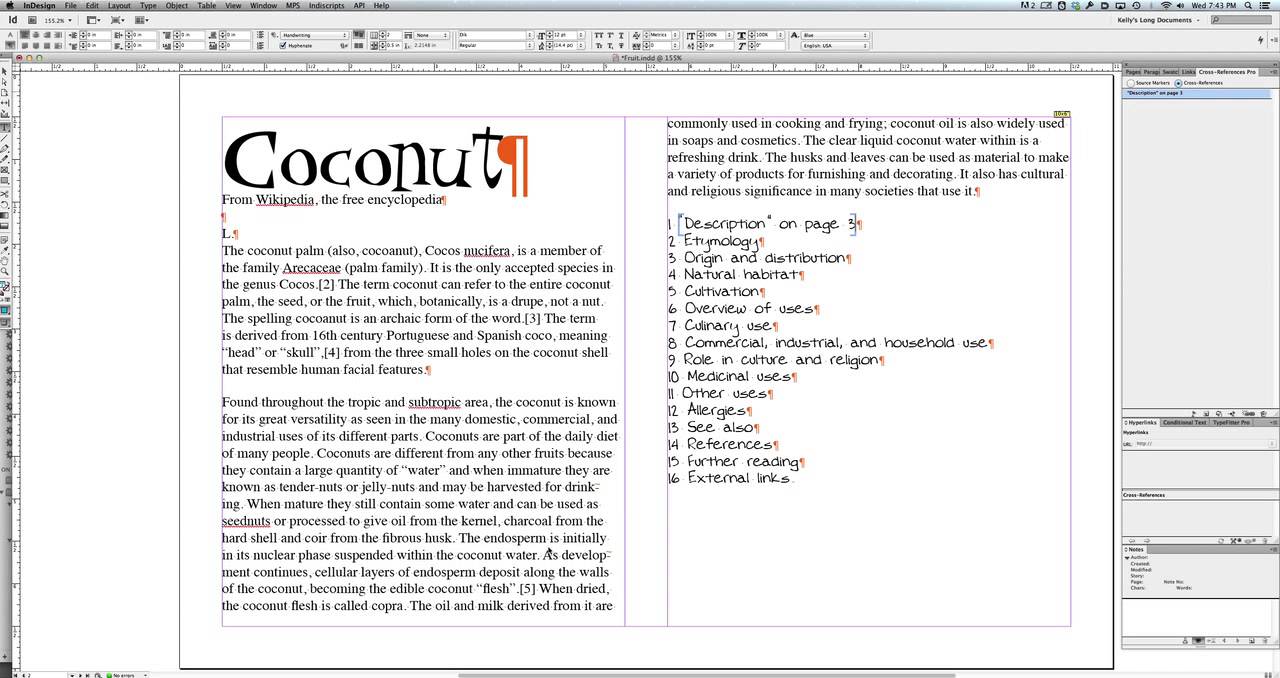Click the 12 pt font size field
Image resolution: width=1280 pixels, height=678 pixels.
(563, 35)
